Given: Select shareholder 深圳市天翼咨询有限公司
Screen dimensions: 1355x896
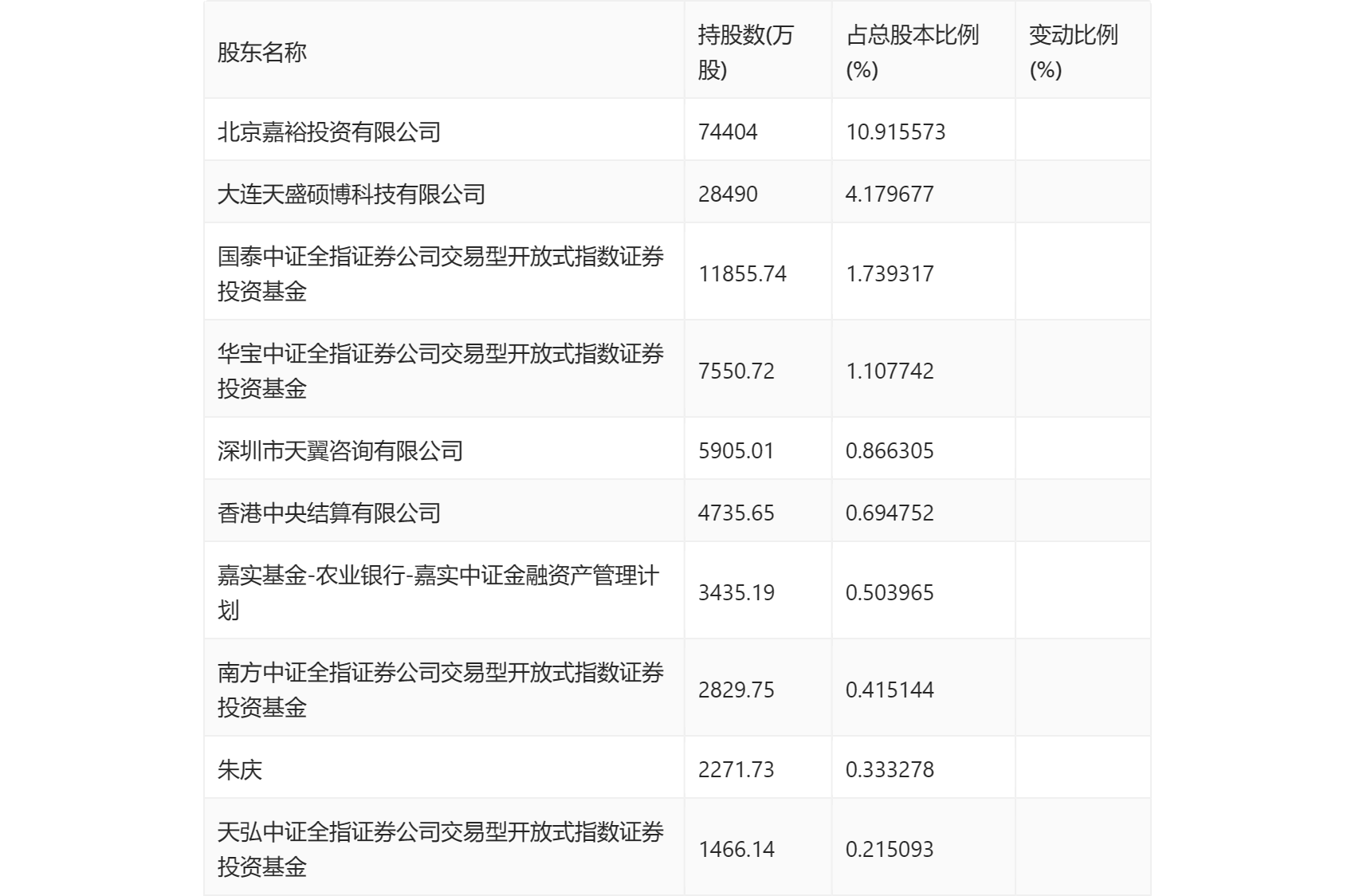Looking at the screenshot, I should (x=340, y=450).
